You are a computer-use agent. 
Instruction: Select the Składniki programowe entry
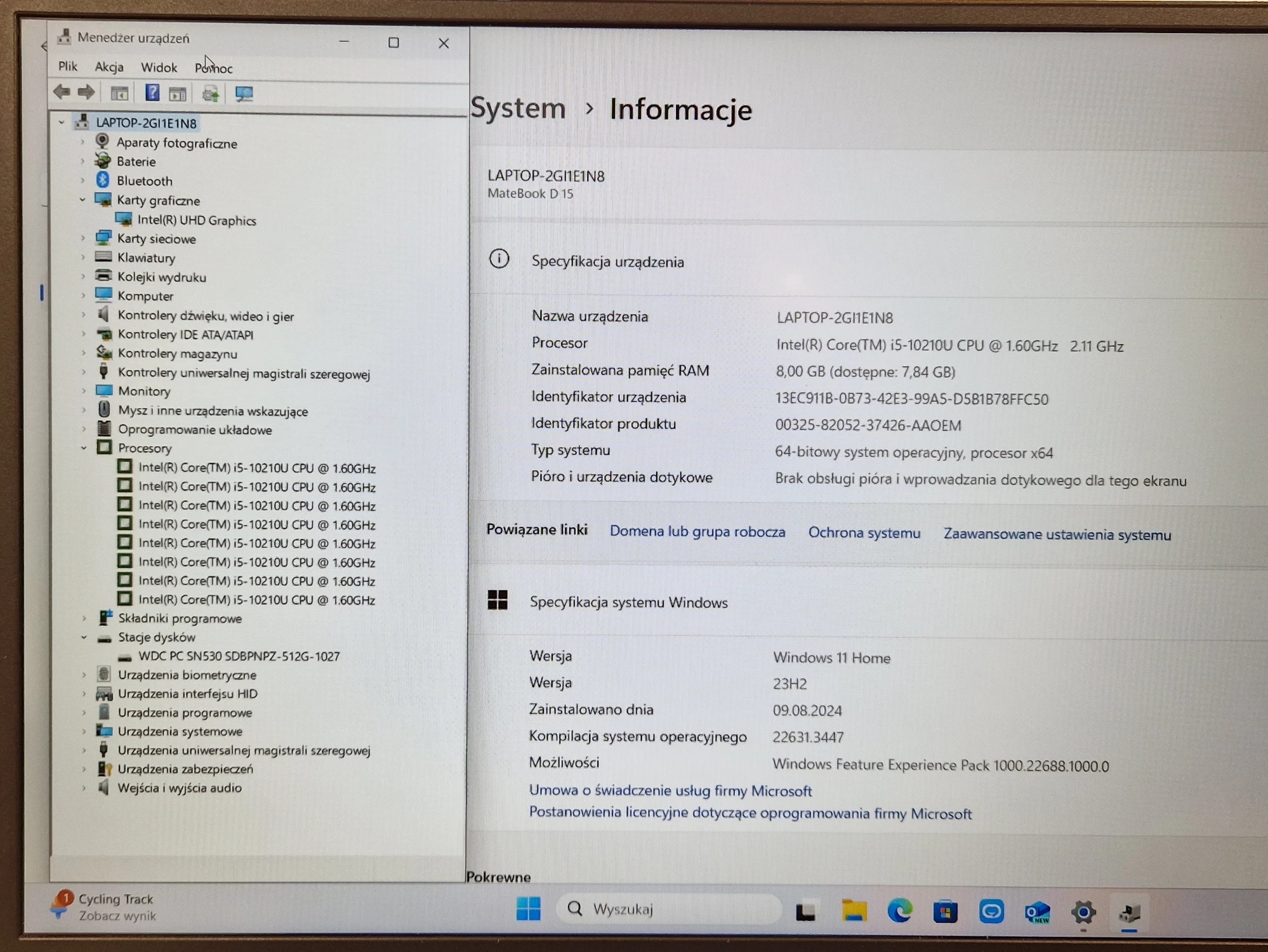180,618
